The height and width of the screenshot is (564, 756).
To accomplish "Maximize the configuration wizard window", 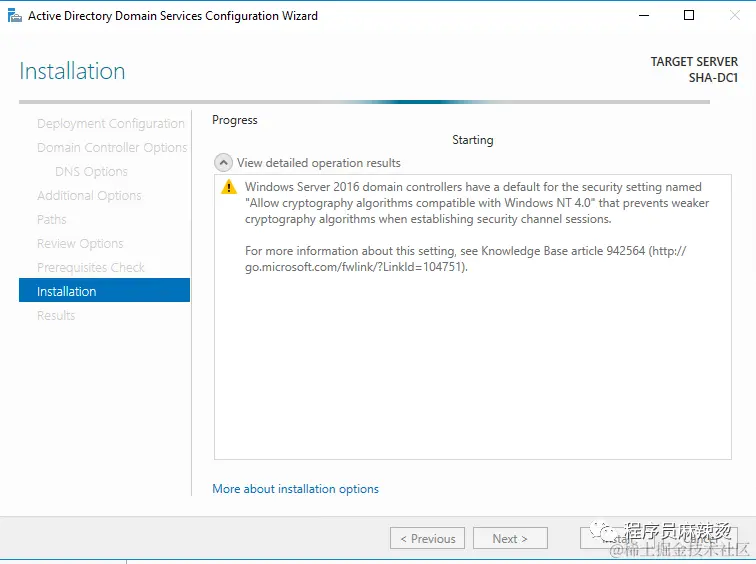I will (689, 16).
